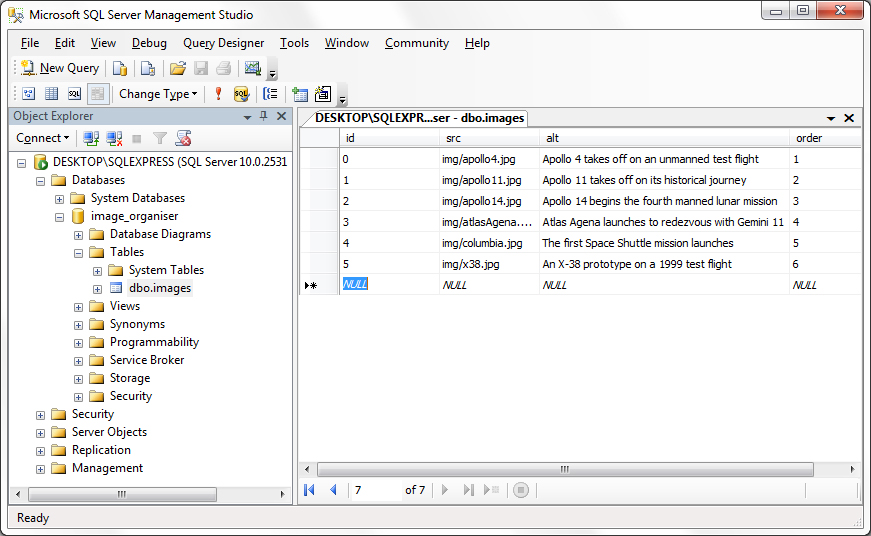Image resolution: width=871 pixels, height=536 pixels.
Task: Select the Service Broker tree item
Action: tap(147, 360)
